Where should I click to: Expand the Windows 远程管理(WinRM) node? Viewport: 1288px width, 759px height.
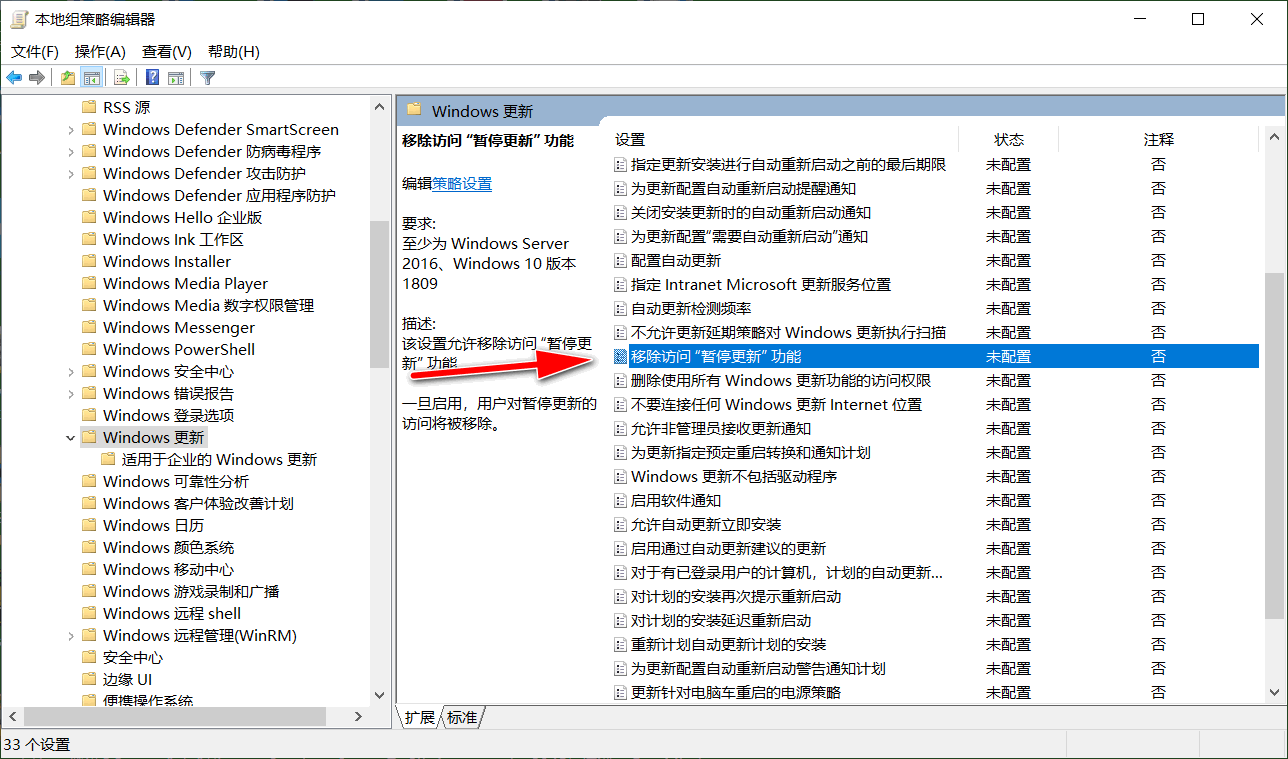click(x=70, y=635)
